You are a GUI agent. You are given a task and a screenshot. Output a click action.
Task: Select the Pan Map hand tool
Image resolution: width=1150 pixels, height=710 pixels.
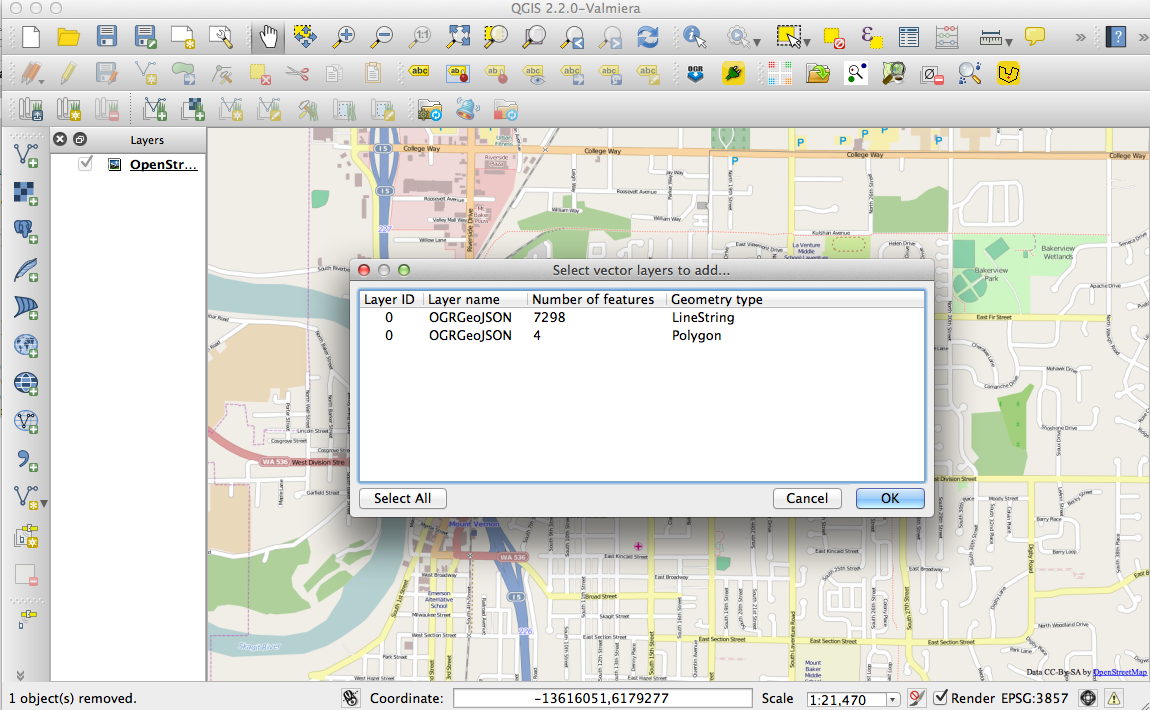pos(268,37)
